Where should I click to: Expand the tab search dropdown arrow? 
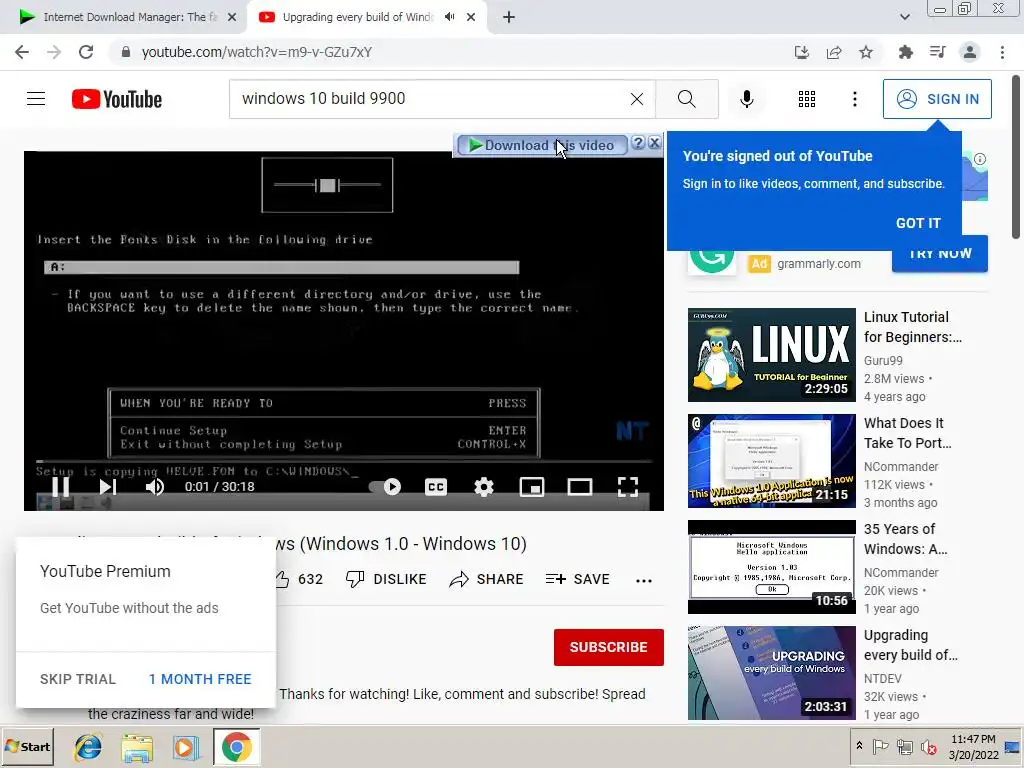pos(904,17)
